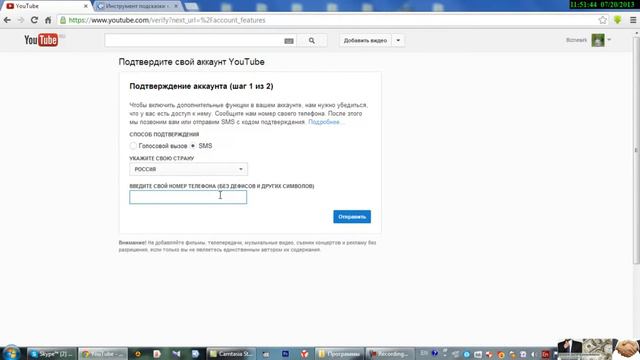Expand the account menu arrow beside avatar

[x=609, y=40]
